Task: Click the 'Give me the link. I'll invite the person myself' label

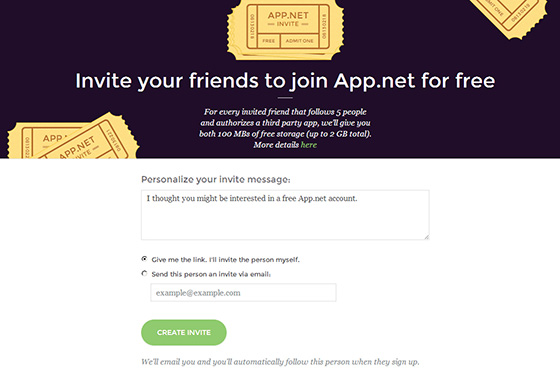Action: pyautogui.click(x=225, y=260)
